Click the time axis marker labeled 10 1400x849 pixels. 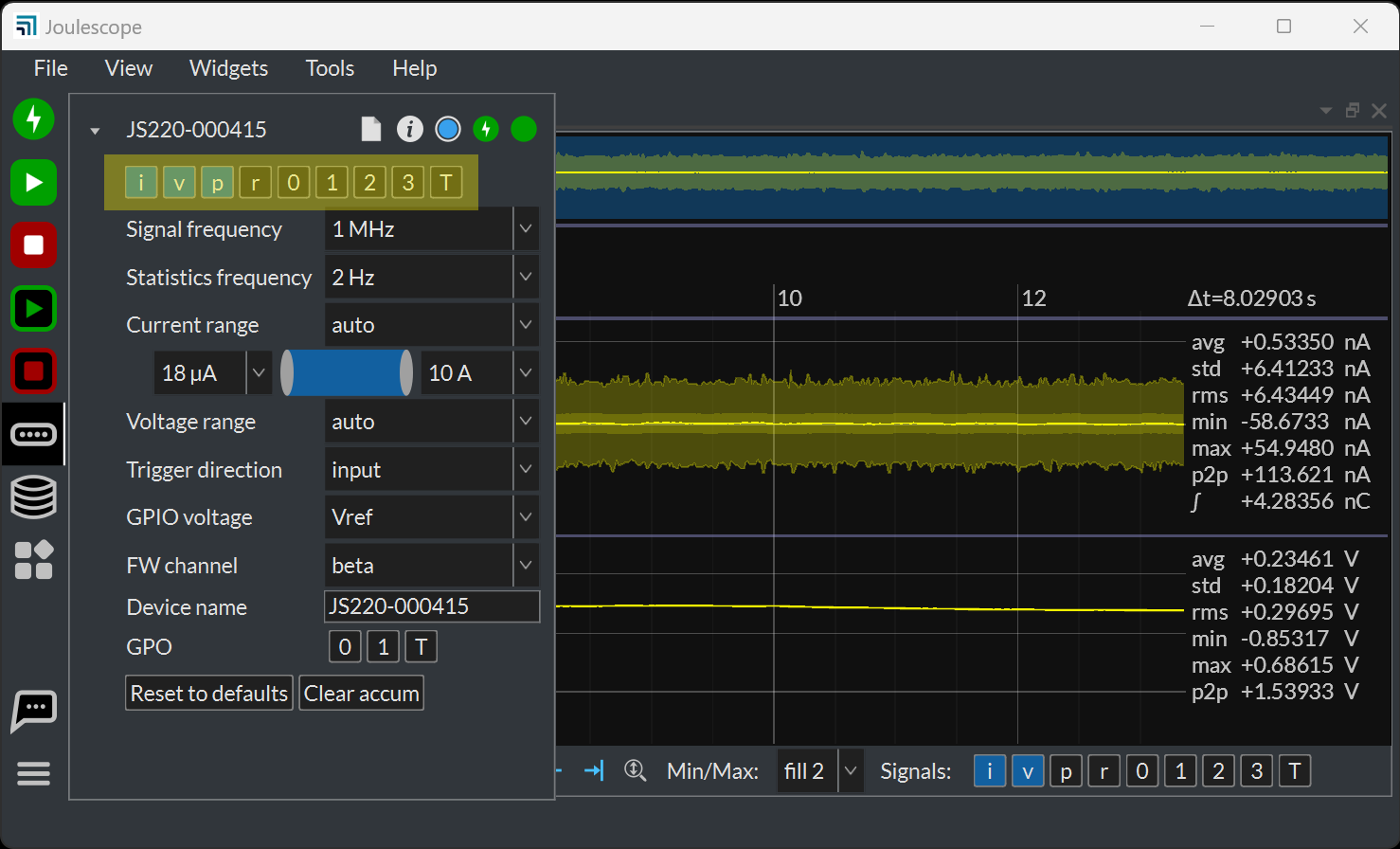(790, 298)
